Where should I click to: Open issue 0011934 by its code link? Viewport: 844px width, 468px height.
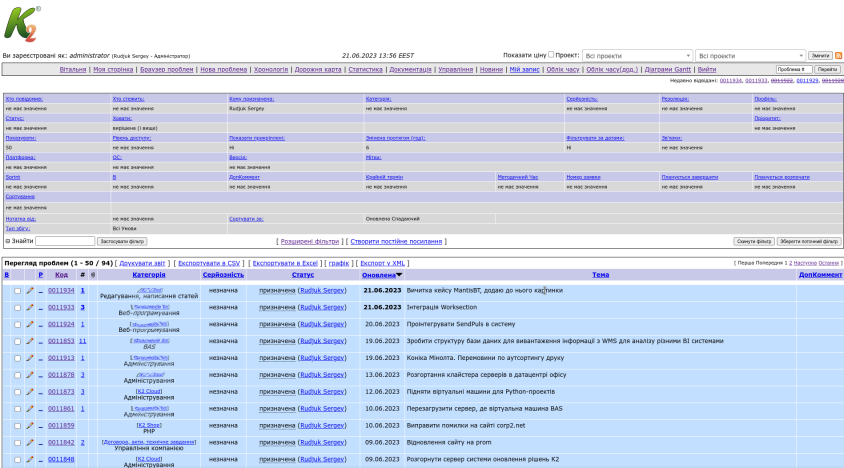tap(61, 290)
